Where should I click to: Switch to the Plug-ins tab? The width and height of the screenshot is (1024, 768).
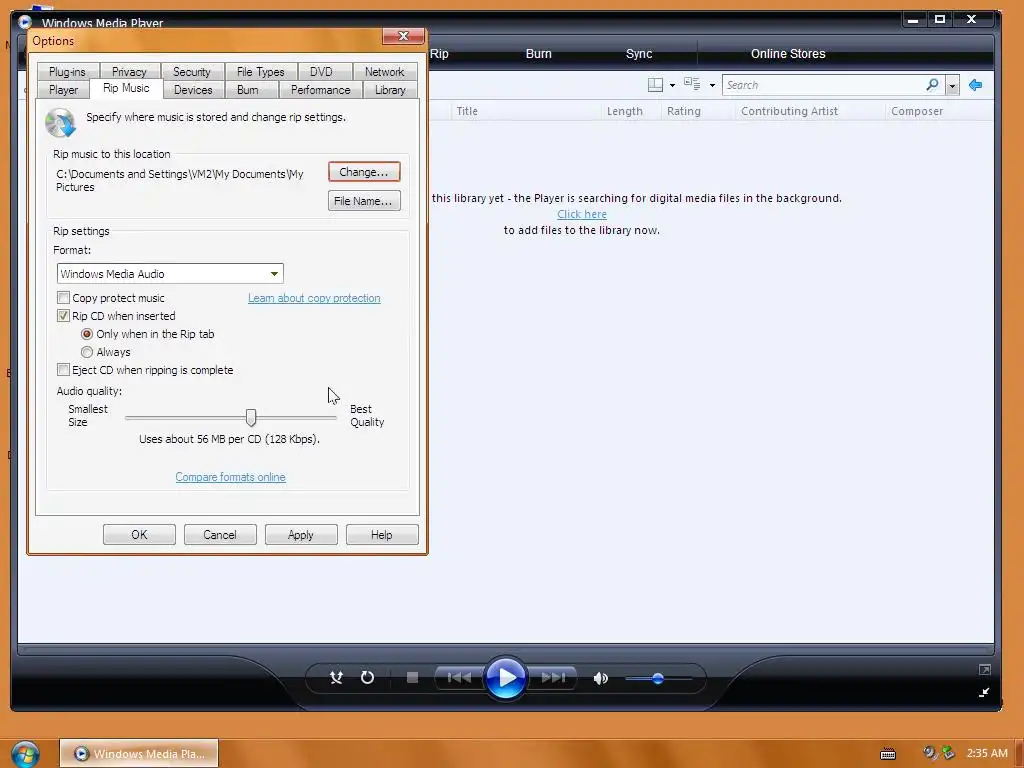click(67, 72)
